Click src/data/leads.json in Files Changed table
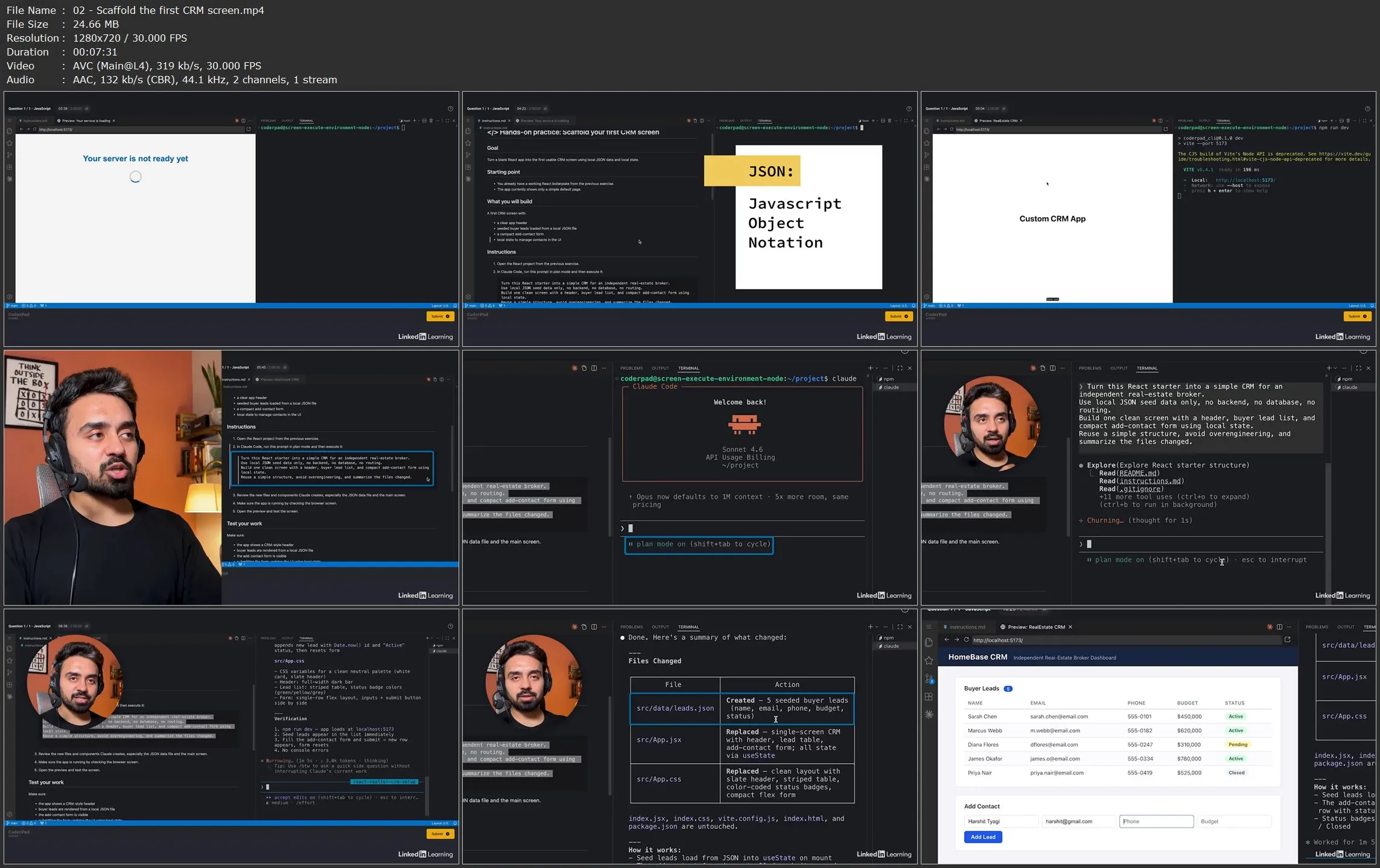Viewport: 1380px width, 868px height. click(x=675, y=708)
